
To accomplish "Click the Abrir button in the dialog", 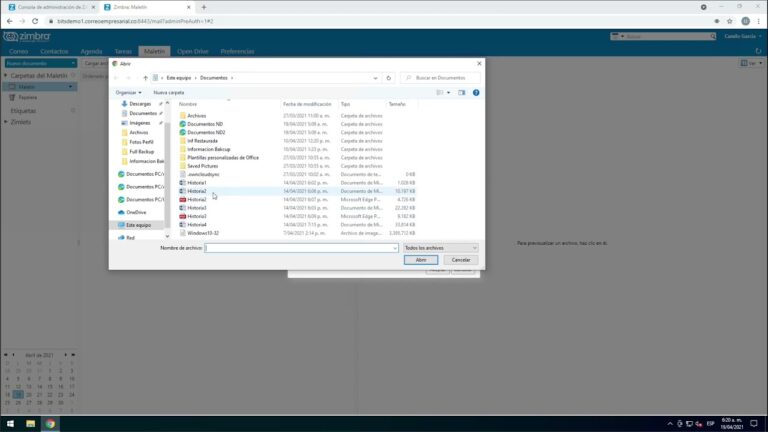I will [x=421, y=260].
